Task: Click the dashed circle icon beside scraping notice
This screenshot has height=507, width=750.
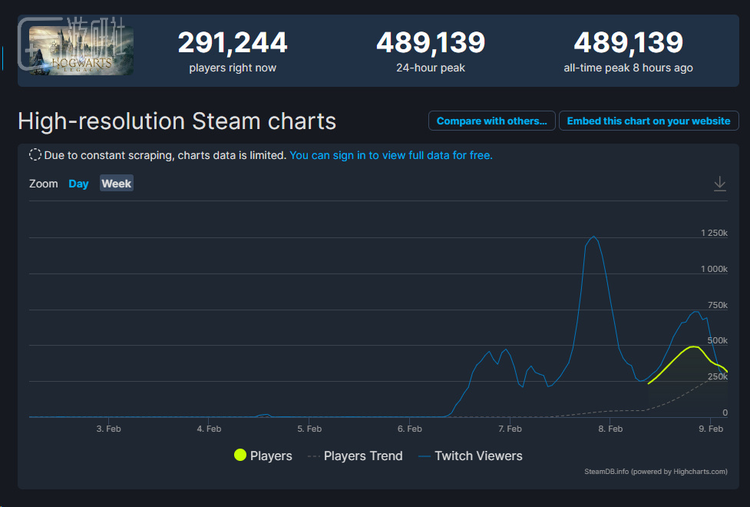Action: pyautogui.click(x=35, y=155)
